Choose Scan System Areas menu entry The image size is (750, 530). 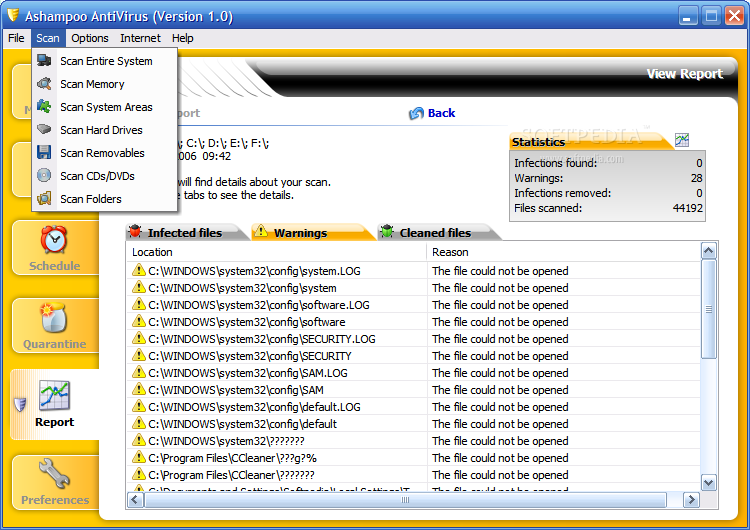pos(105,107)
